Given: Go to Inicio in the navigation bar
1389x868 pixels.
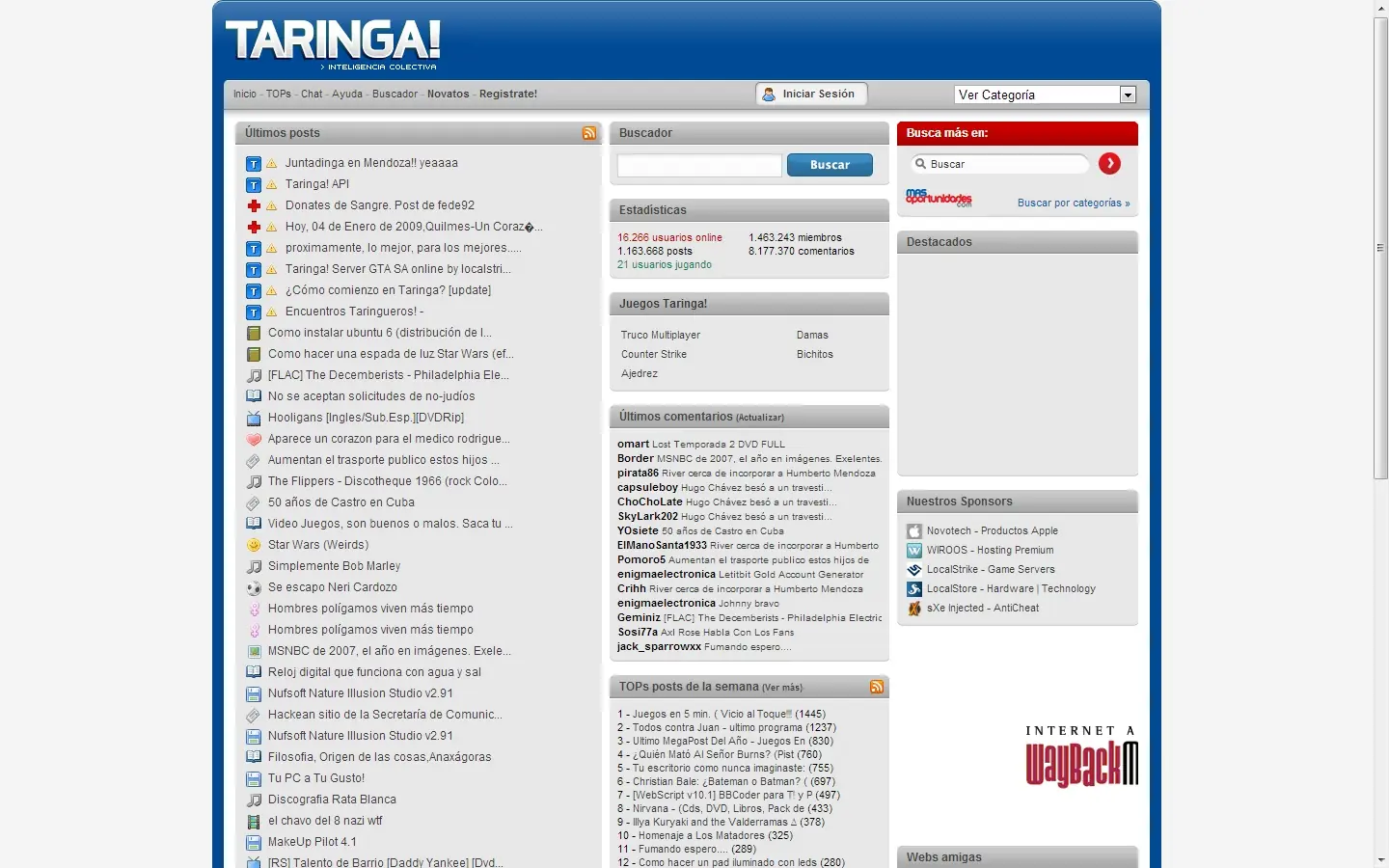Looking at the screenshot, I should click(x=245, y=94).
